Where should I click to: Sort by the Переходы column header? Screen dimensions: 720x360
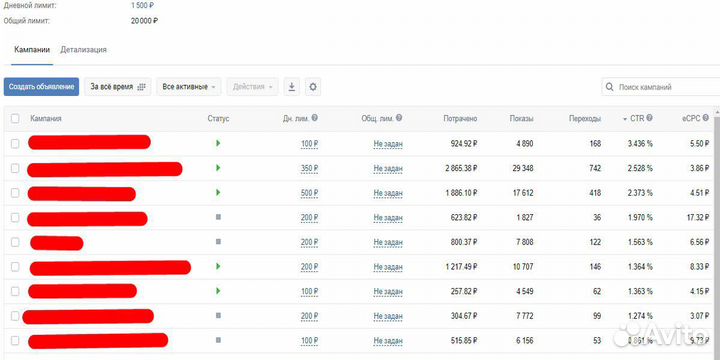point(585,118)
